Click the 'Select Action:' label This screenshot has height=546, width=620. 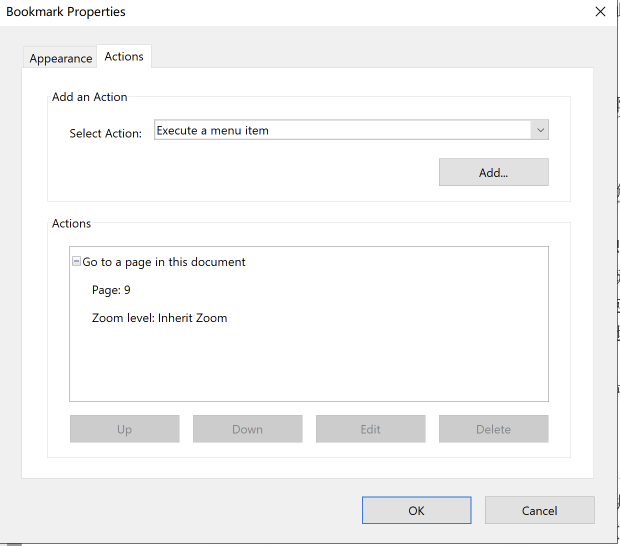pyautogui.click(x=106, y=133)
